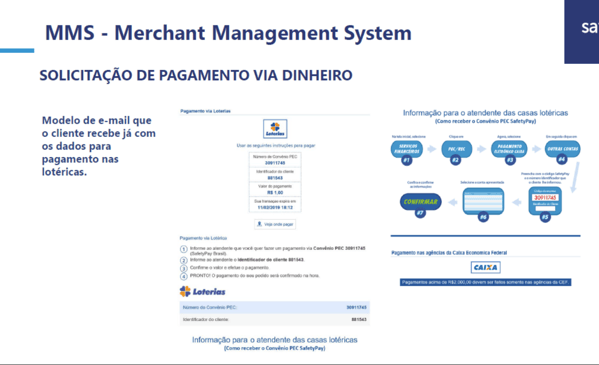Select the Serviços Financeiros step #1 bubble
Viewport: 599px width, 365px height.
click(x=407, y=149)
